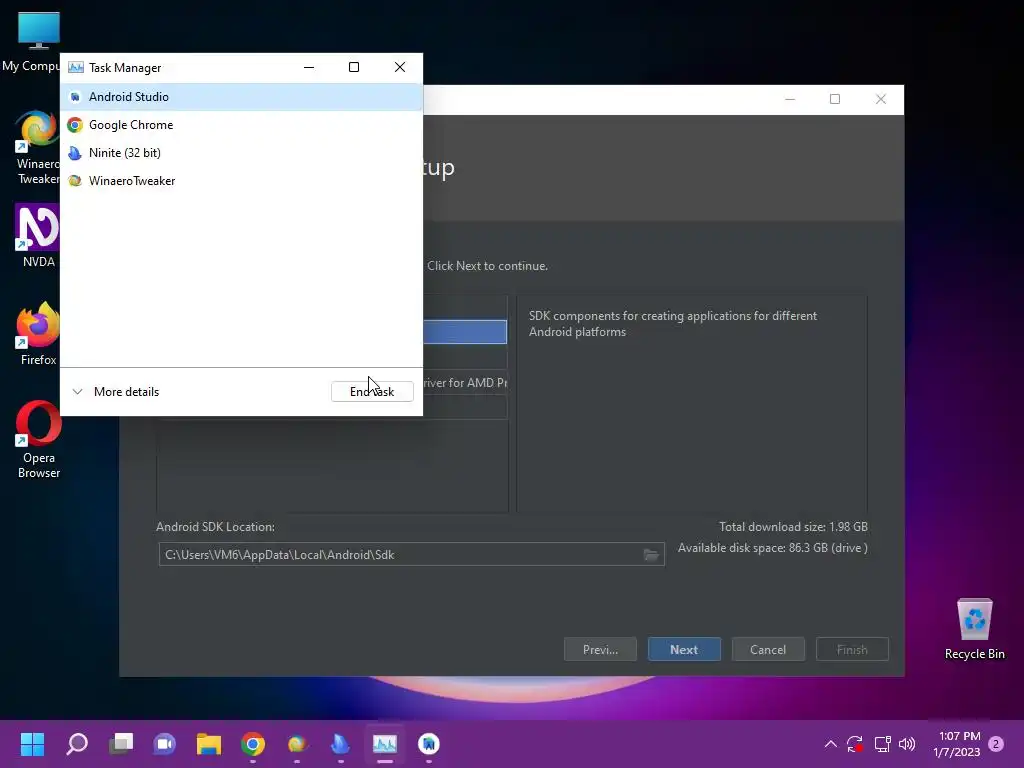
Task: Maximize the Android Studio setup window
Action: (x=835, y=99)
